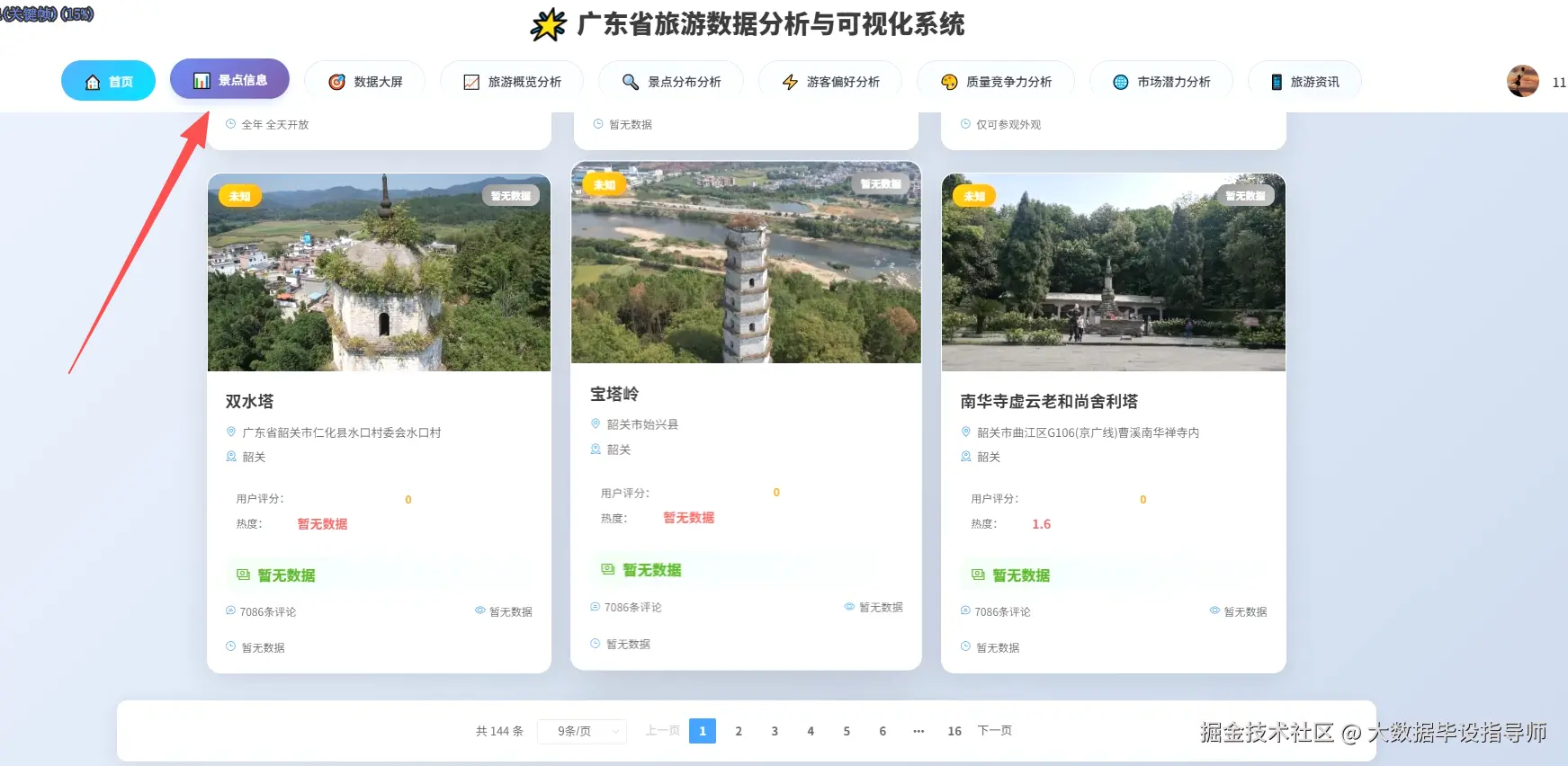Viewport: 1568px width, 766px height.
Task: Click the lightning icon of 游客偏好分析
Action: tap(790, 82)
